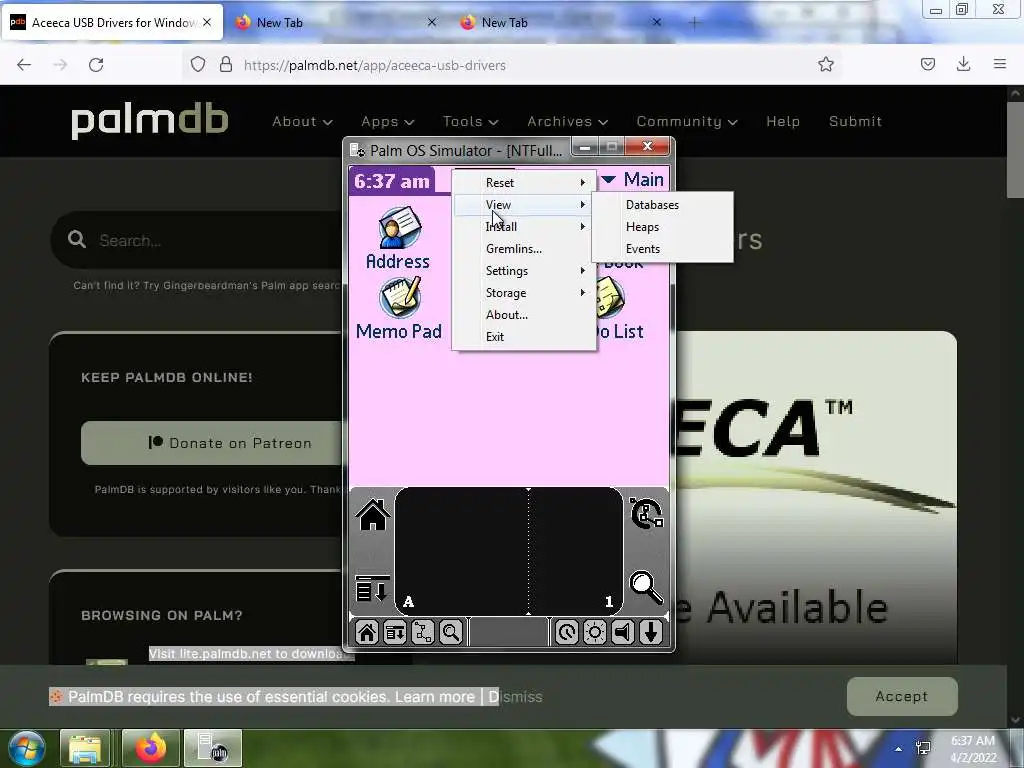Open the Address app in Palm Simulator
The width and height of the screenshot is (1024, 768).
398,238
